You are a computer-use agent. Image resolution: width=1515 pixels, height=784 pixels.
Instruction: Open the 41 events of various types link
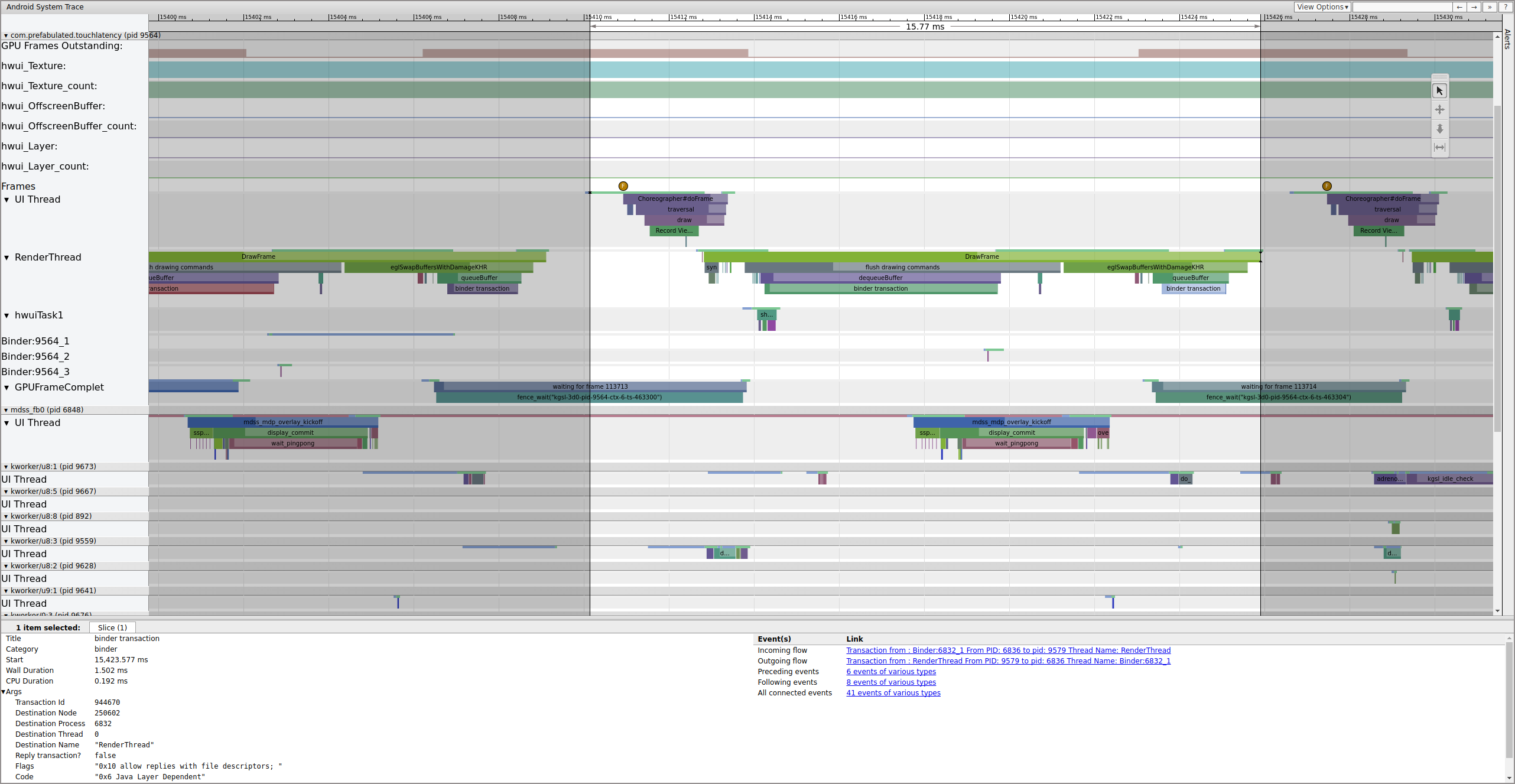[x=893, y=692]
